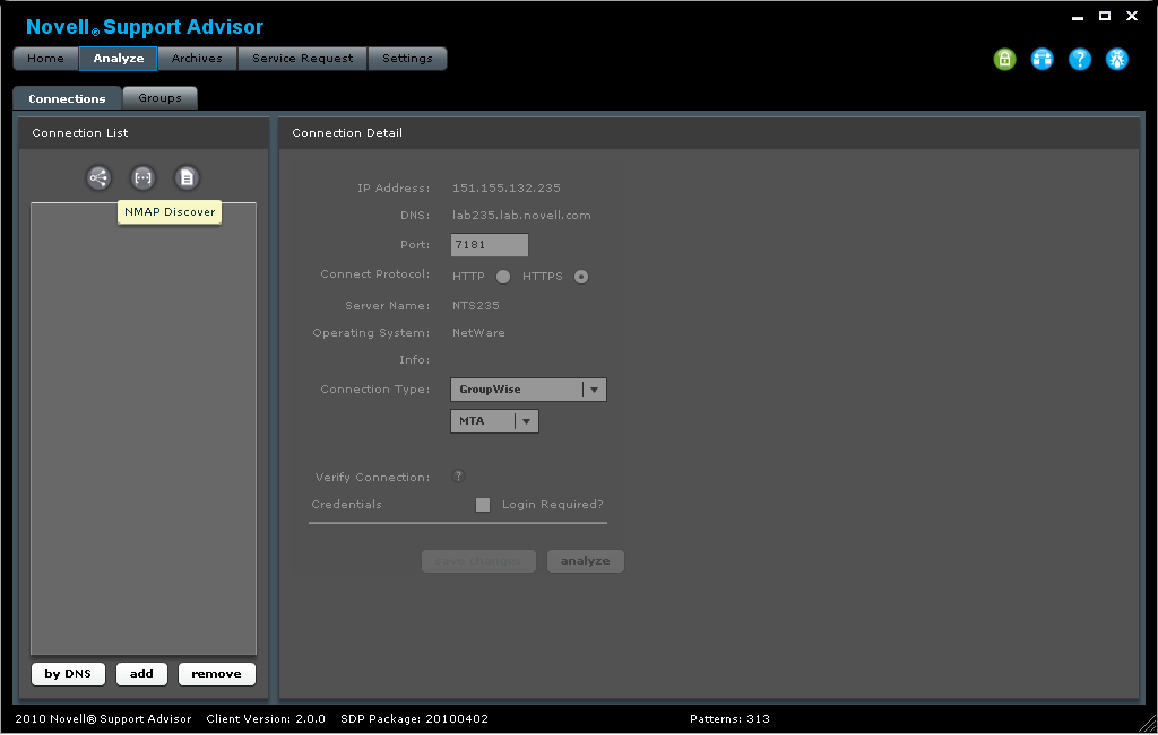This screenshot has width=1158, height=735.
Task: Click the server name NTS235
Action: click(x=476, y=306)
